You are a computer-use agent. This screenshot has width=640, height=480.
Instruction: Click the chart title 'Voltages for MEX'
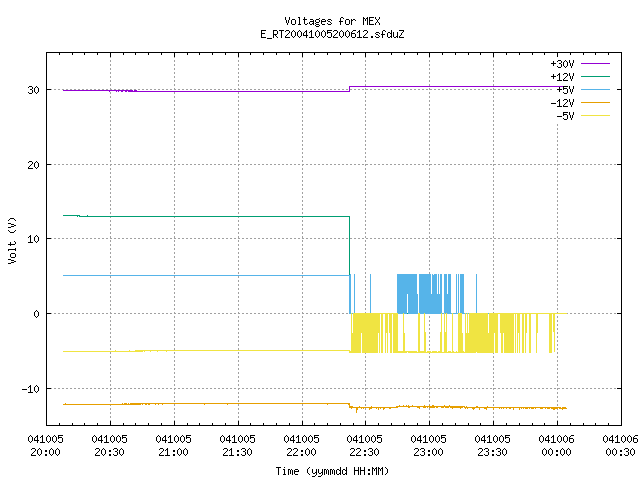coord(332,21)
